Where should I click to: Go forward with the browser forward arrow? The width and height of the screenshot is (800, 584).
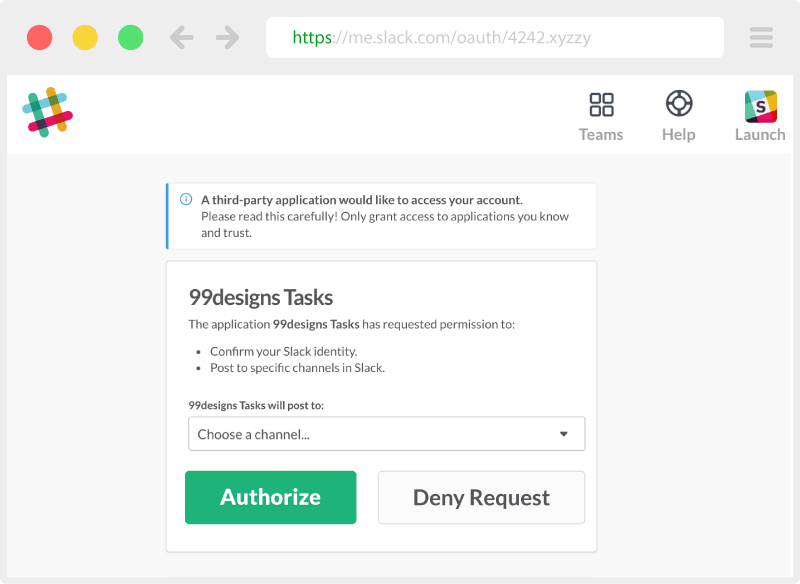pyautogui.click(x=227, y=37)
